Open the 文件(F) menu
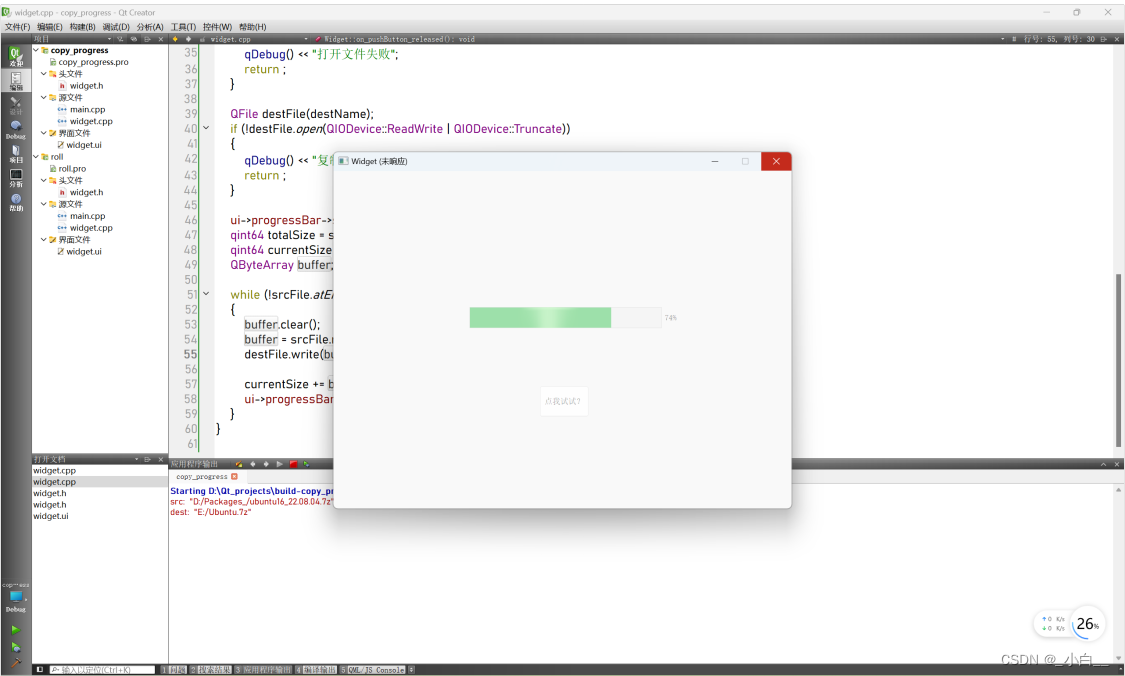 pyautogui.click(x=18, y=27)
